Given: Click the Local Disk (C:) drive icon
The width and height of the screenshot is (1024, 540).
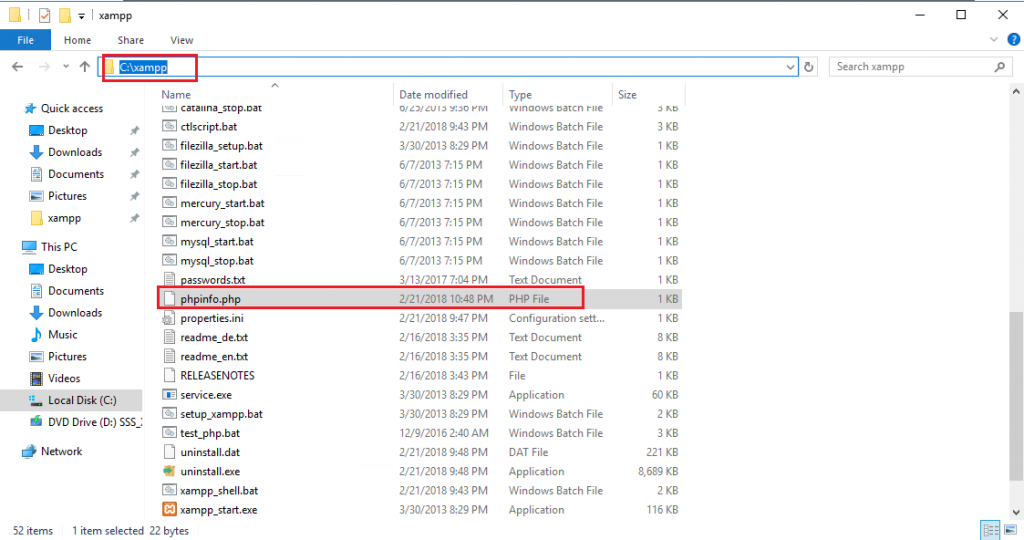Looking at the screenshot, I should [x=37, y=400].
